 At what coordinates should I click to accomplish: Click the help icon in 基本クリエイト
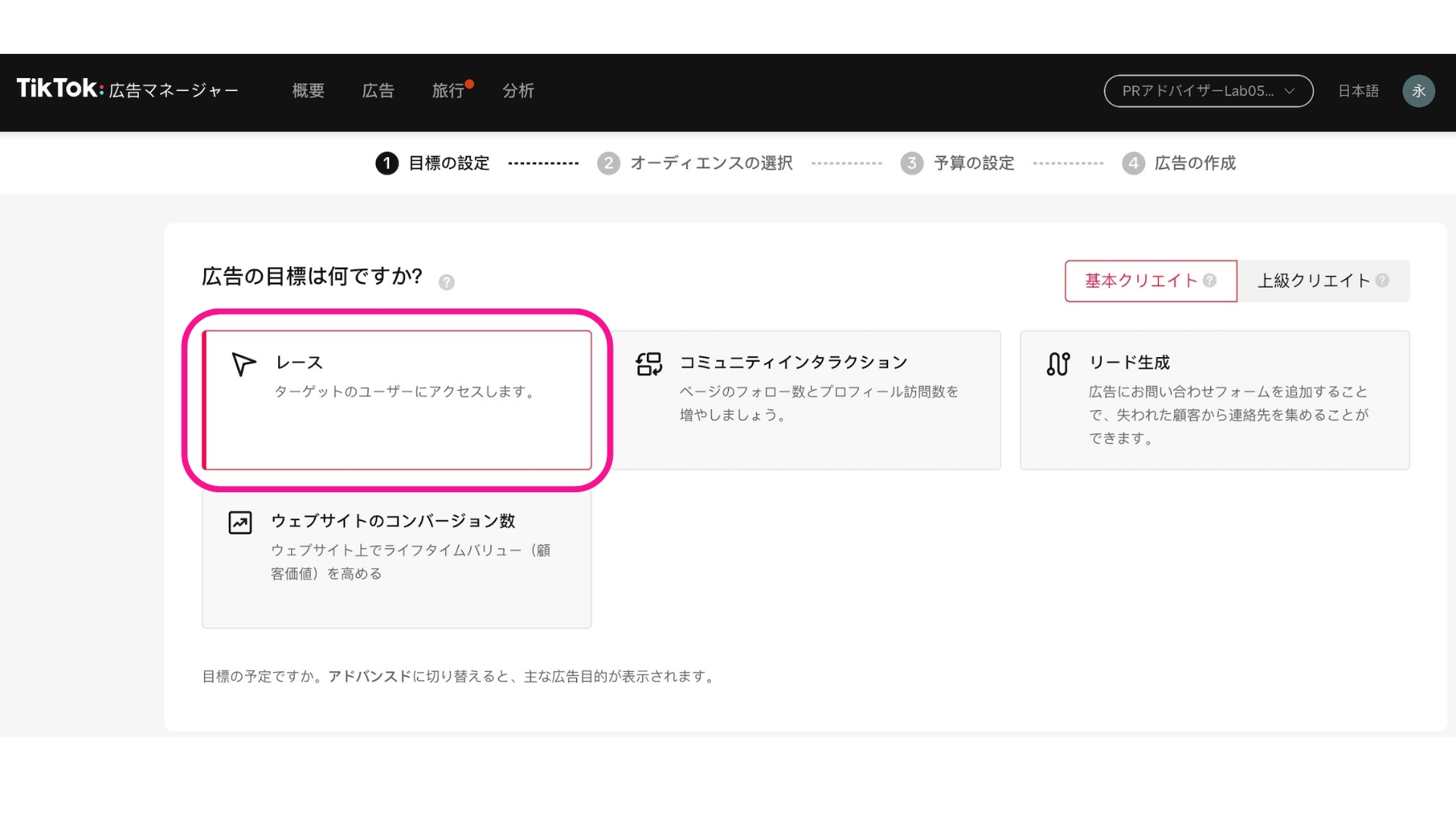(x=1210, y=281)
